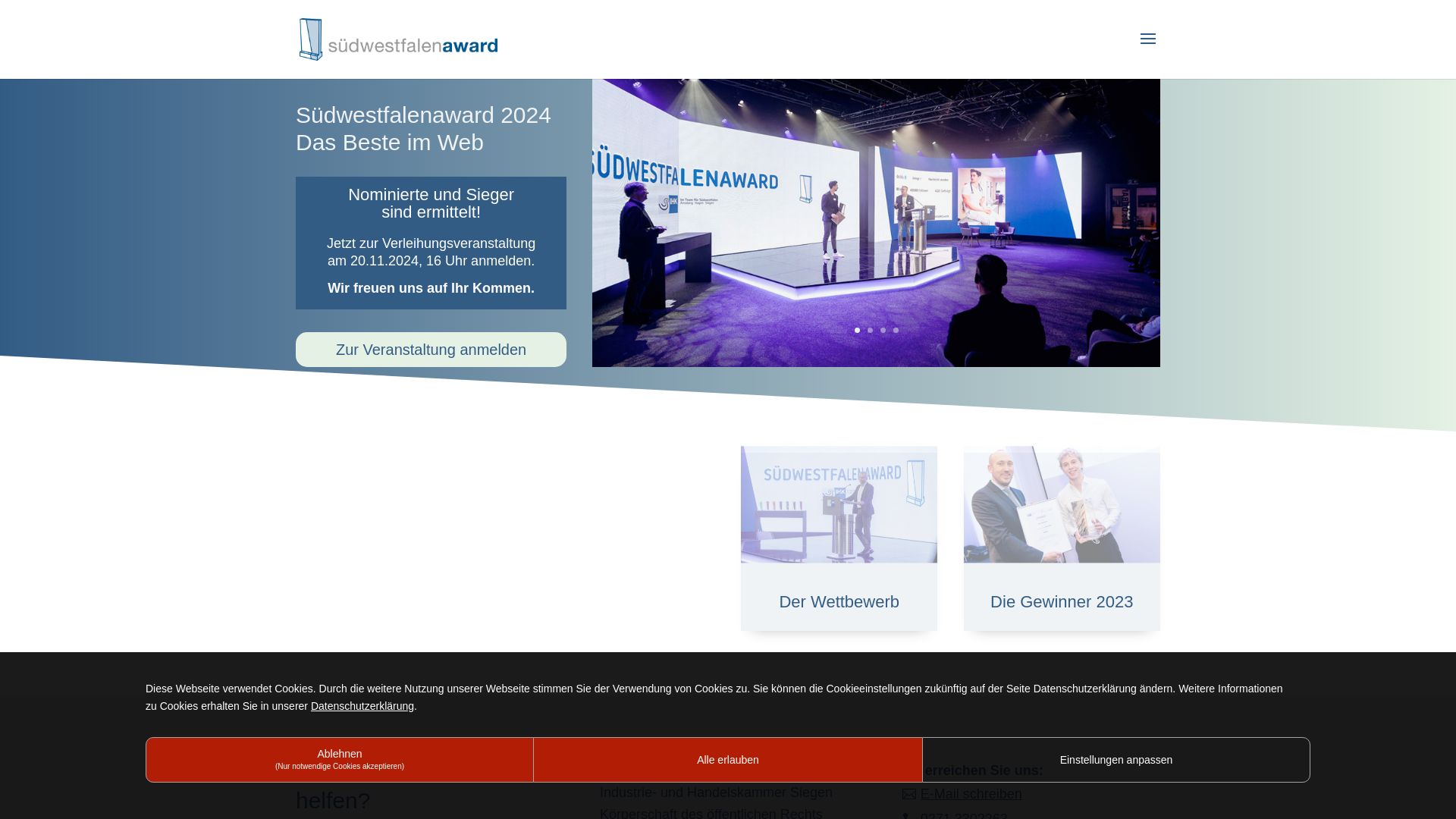Click 'Ablehnen' to reject optional cookies

(340, 760)
